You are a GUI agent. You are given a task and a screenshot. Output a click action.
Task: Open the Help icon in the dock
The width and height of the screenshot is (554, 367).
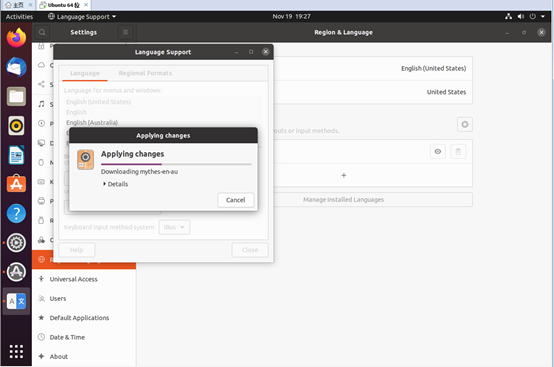point(16,213)
